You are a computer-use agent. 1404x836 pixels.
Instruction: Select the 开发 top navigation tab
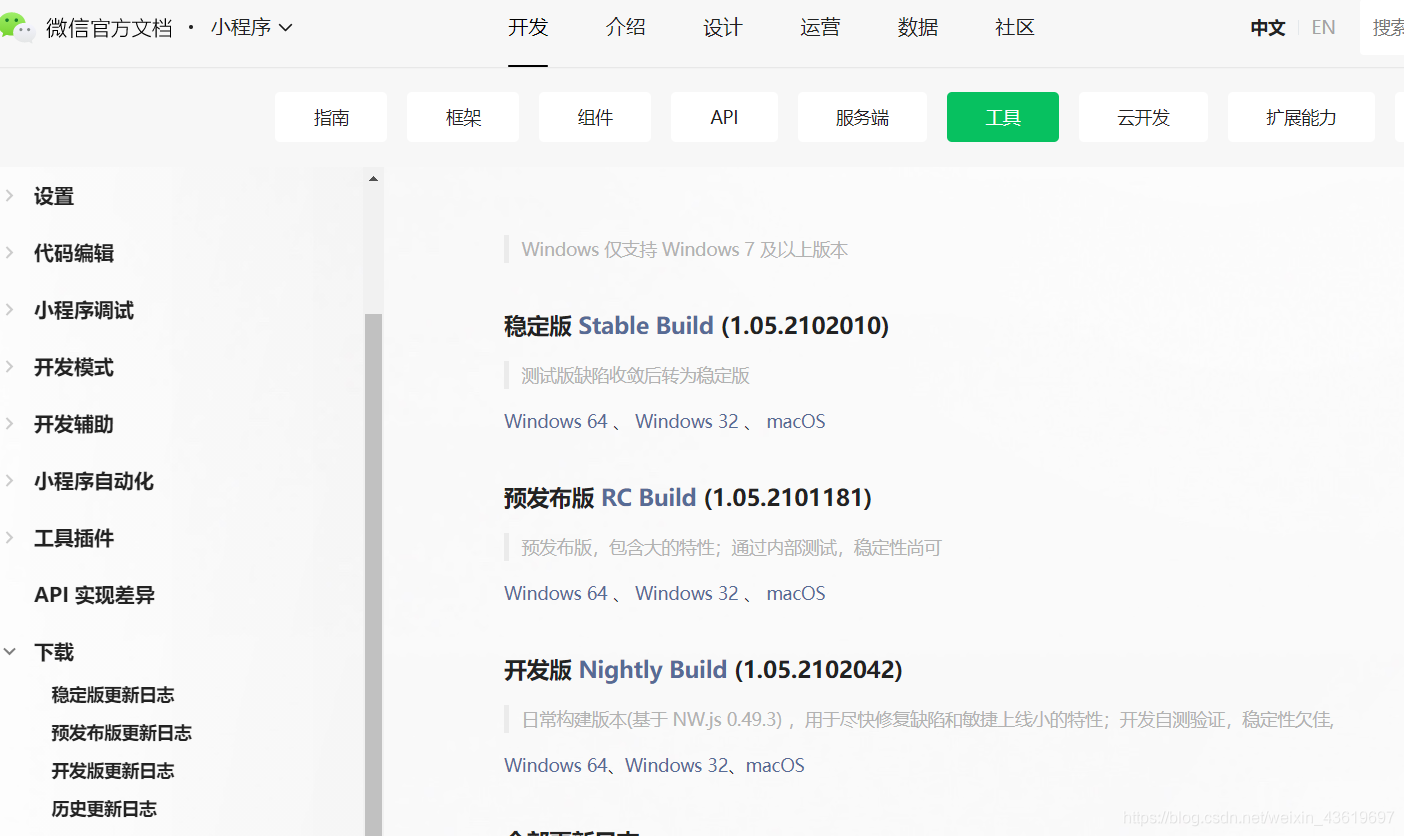click(x=528, y=27)
